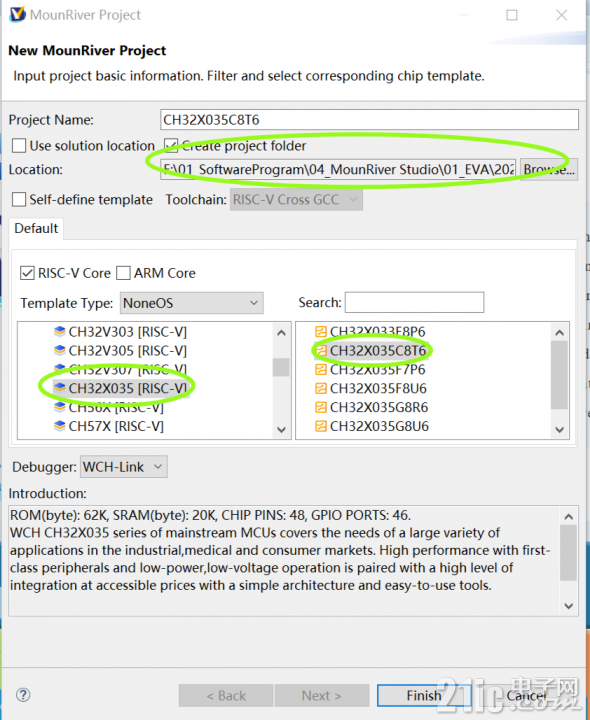Switch to the Default tab
Image resolution: width=590 pixels, height=720 pixels.
click(36, 228)
